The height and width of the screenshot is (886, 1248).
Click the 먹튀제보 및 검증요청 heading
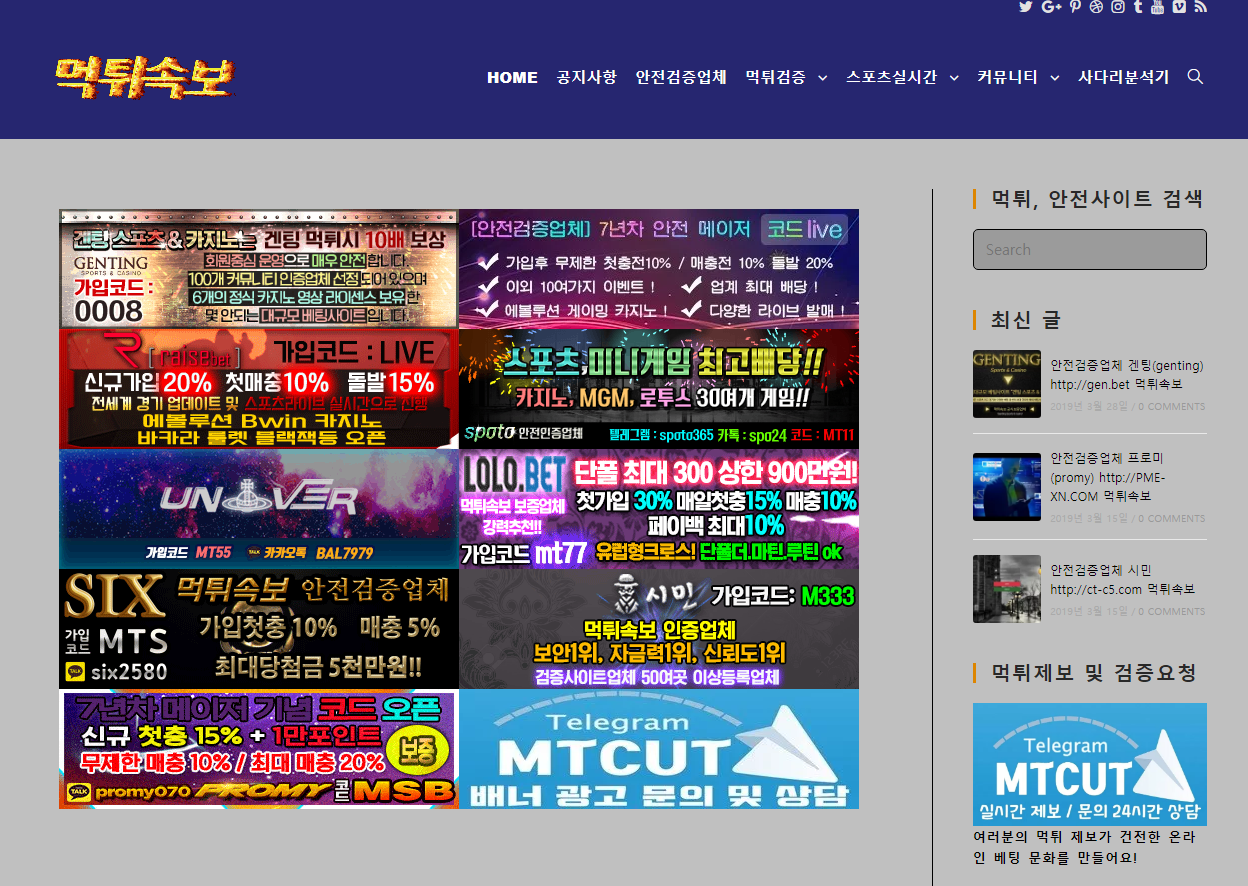pos(1093,673)
